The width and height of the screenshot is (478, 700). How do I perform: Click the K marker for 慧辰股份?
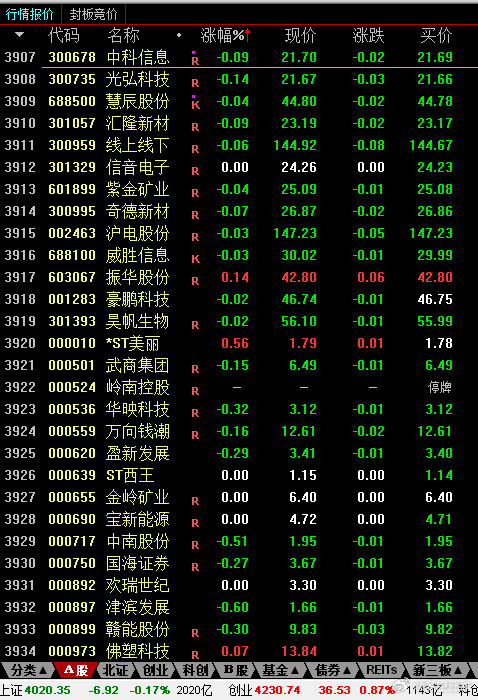195,105
